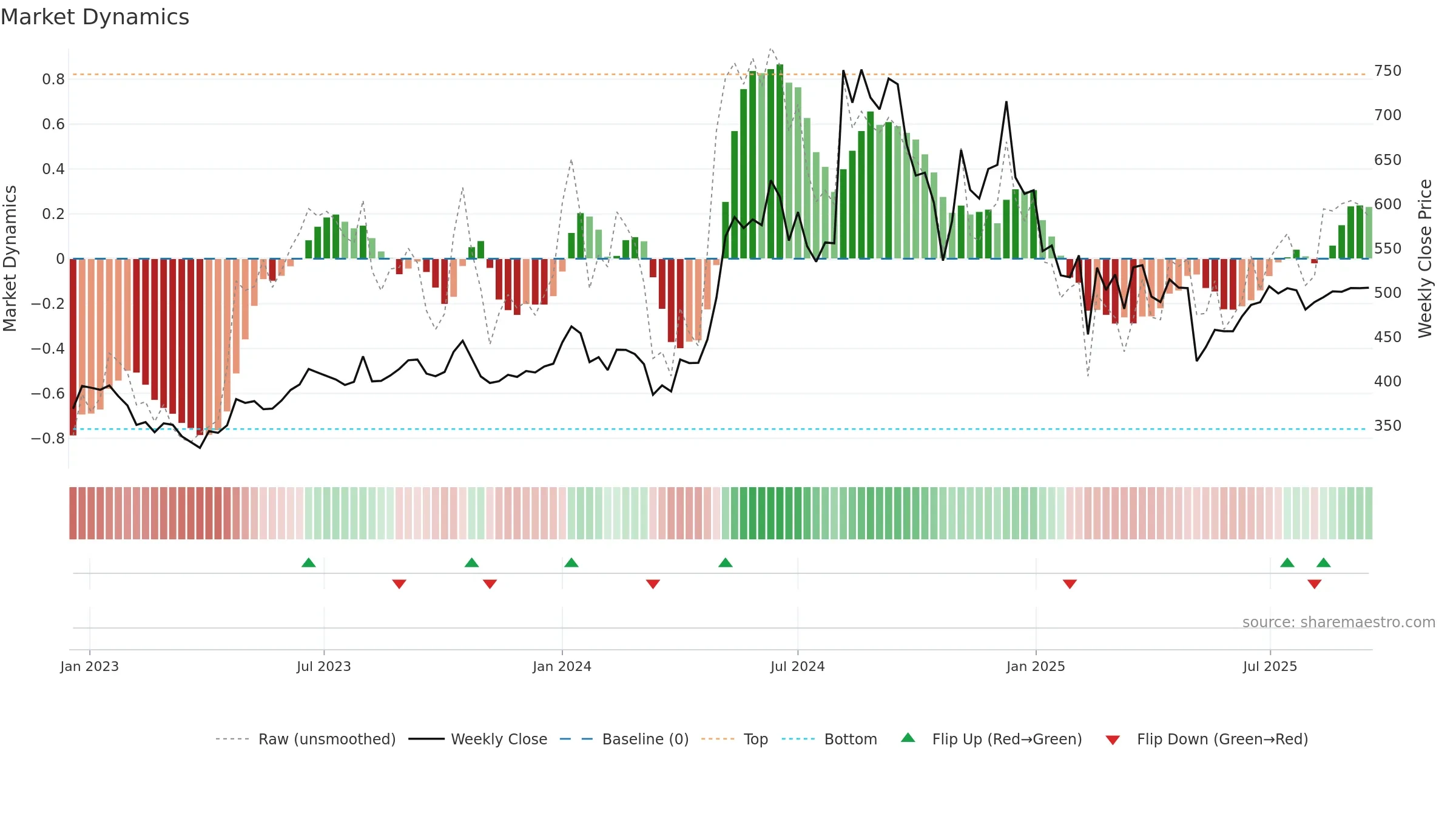The height and width of the screenshot is (819, 1456).
Task: Click the Jan 2025 x-axis label
Action: coord(1036,666)
